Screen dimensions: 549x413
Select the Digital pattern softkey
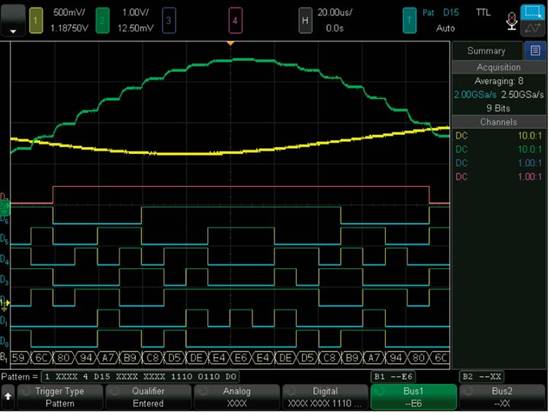click(x=325, y=397)
